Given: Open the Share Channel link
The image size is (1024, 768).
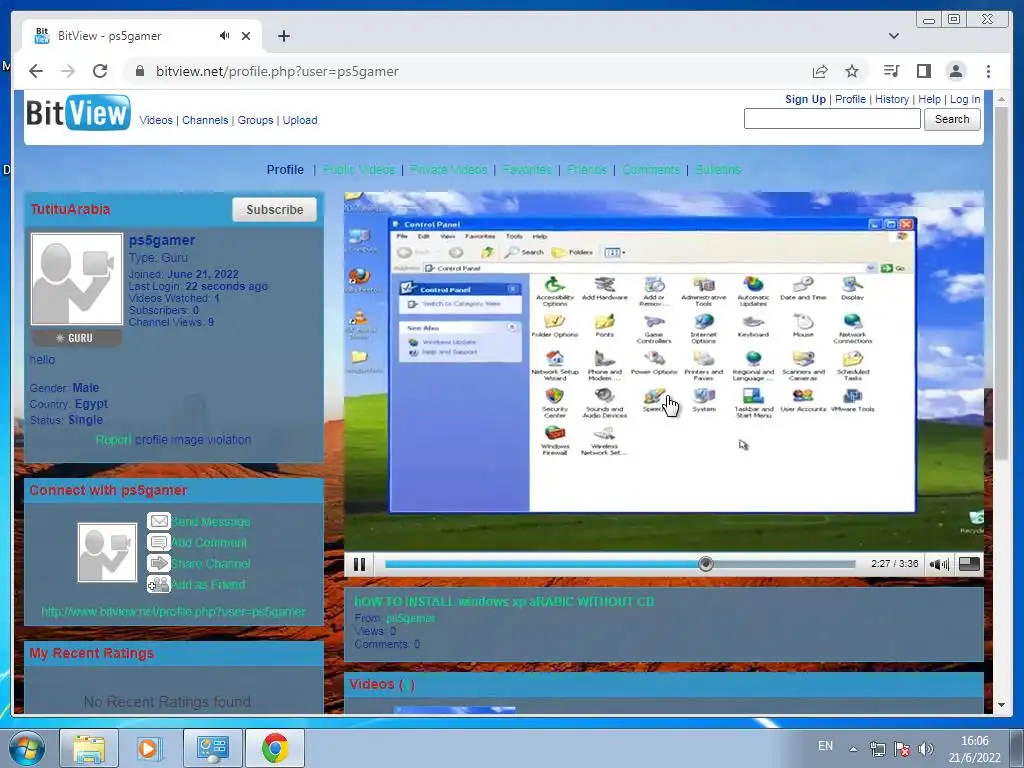Looking at the screenshot, I should coord(211,563).
